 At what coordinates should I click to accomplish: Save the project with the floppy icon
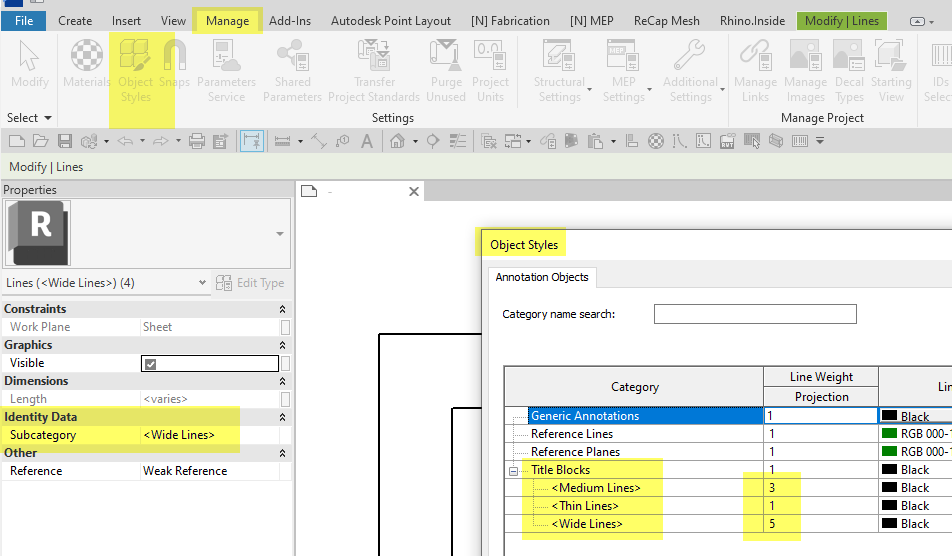(65, 141)
